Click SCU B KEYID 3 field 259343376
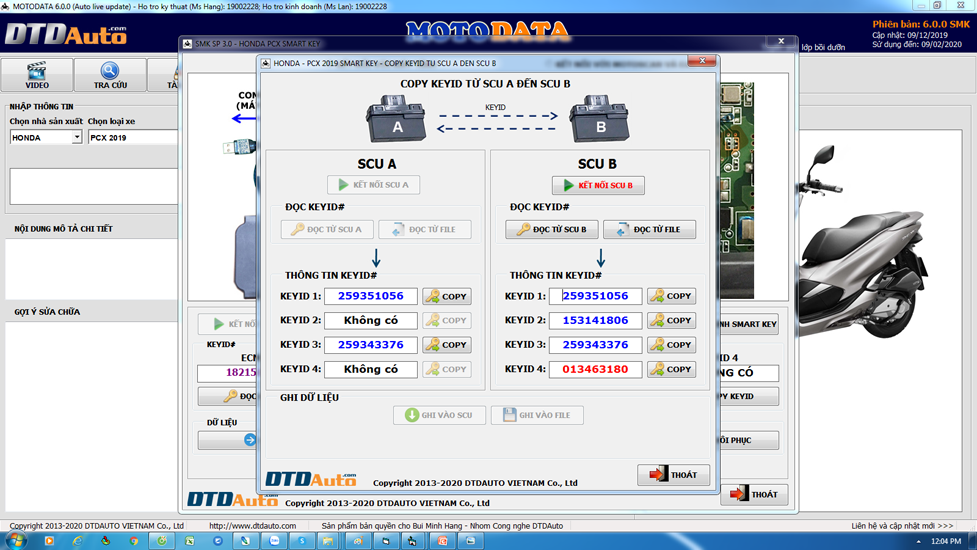Image resolution: width=977 pixels, height=550 pixels. pos(595,344)
